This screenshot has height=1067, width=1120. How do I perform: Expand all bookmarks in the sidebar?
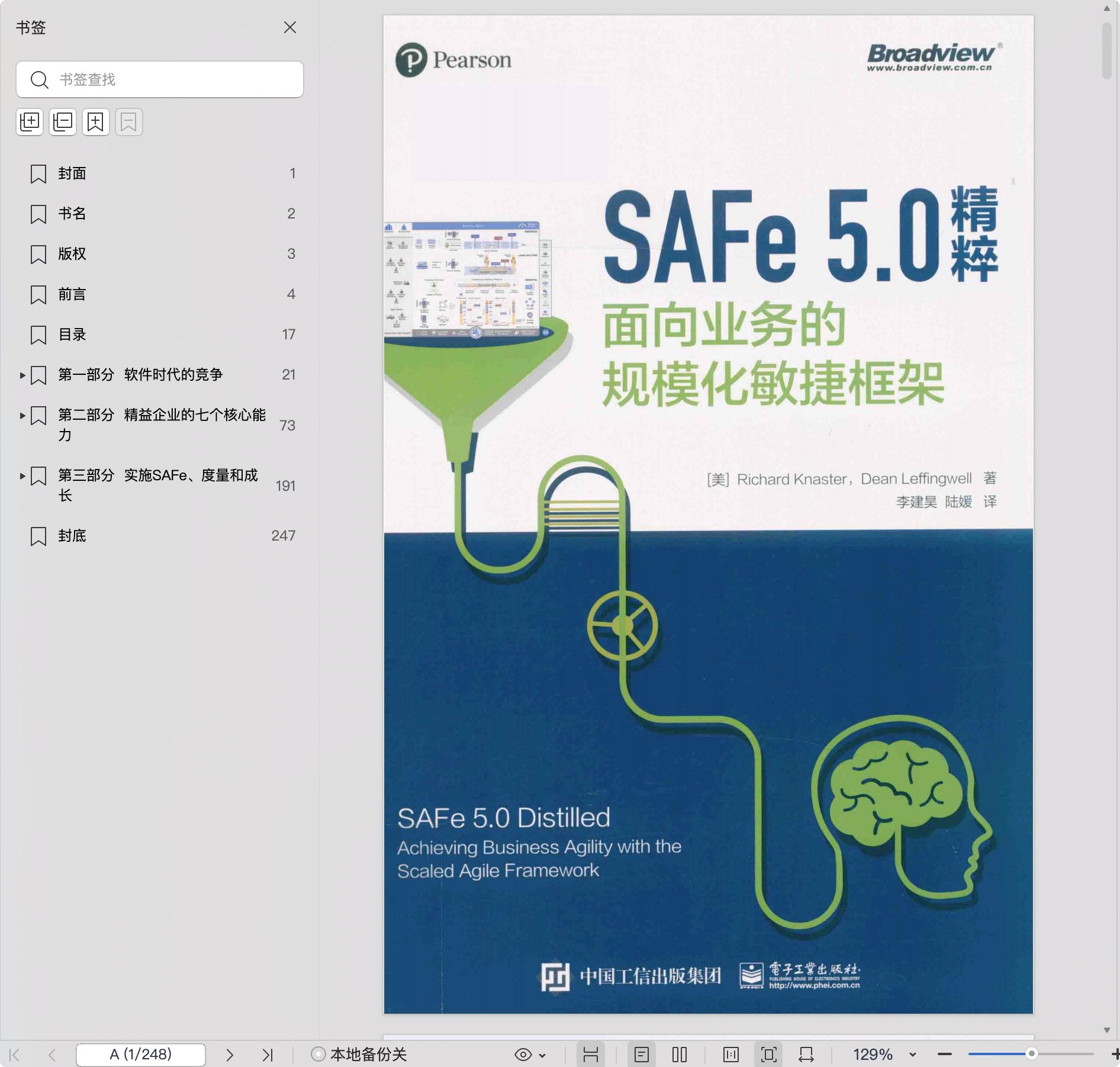click(x=30, y=122)
